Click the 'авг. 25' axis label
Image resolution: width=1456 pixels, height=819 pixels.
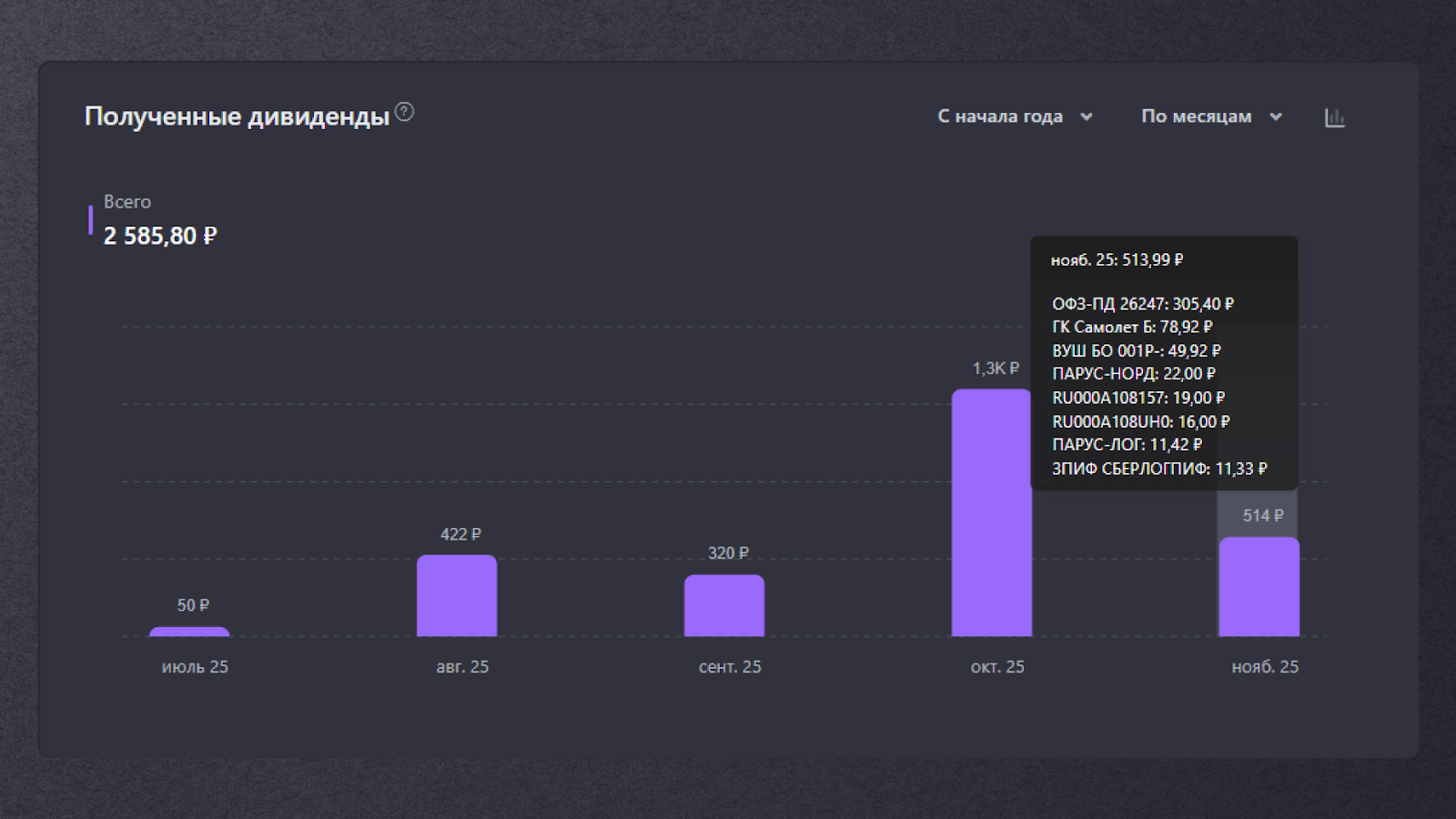462,667
